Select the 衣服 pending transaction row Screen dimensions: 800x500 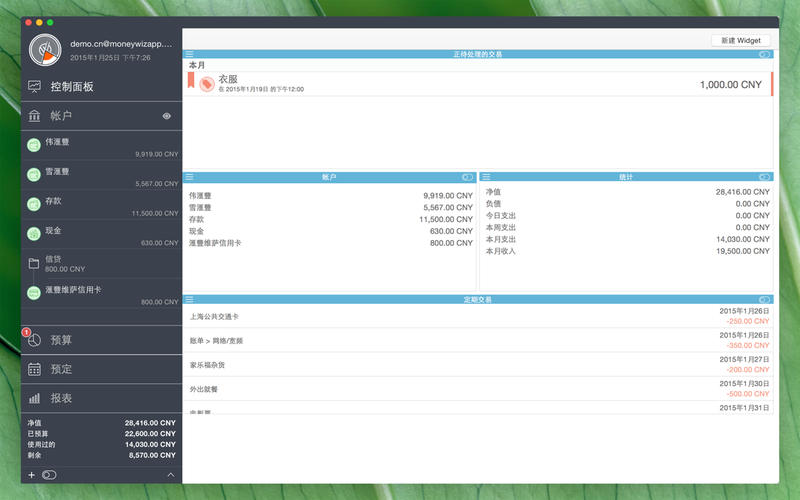(478, 85)
